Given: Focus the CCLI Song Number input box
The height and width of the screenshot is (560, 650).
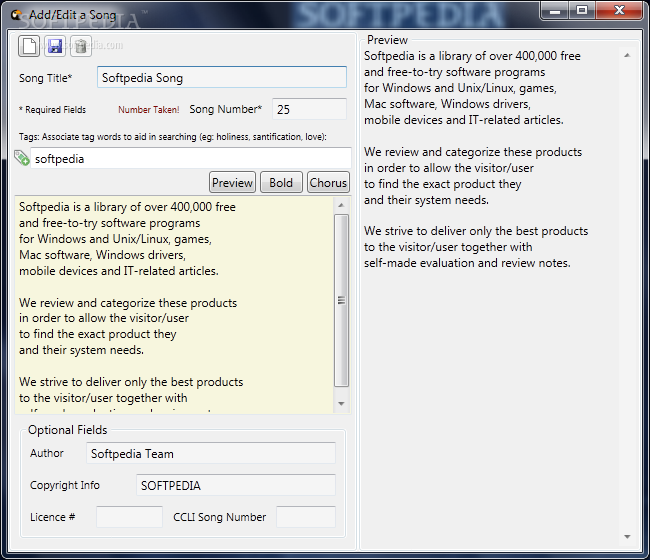Looking at the screenshot, I should coord(306,517).
